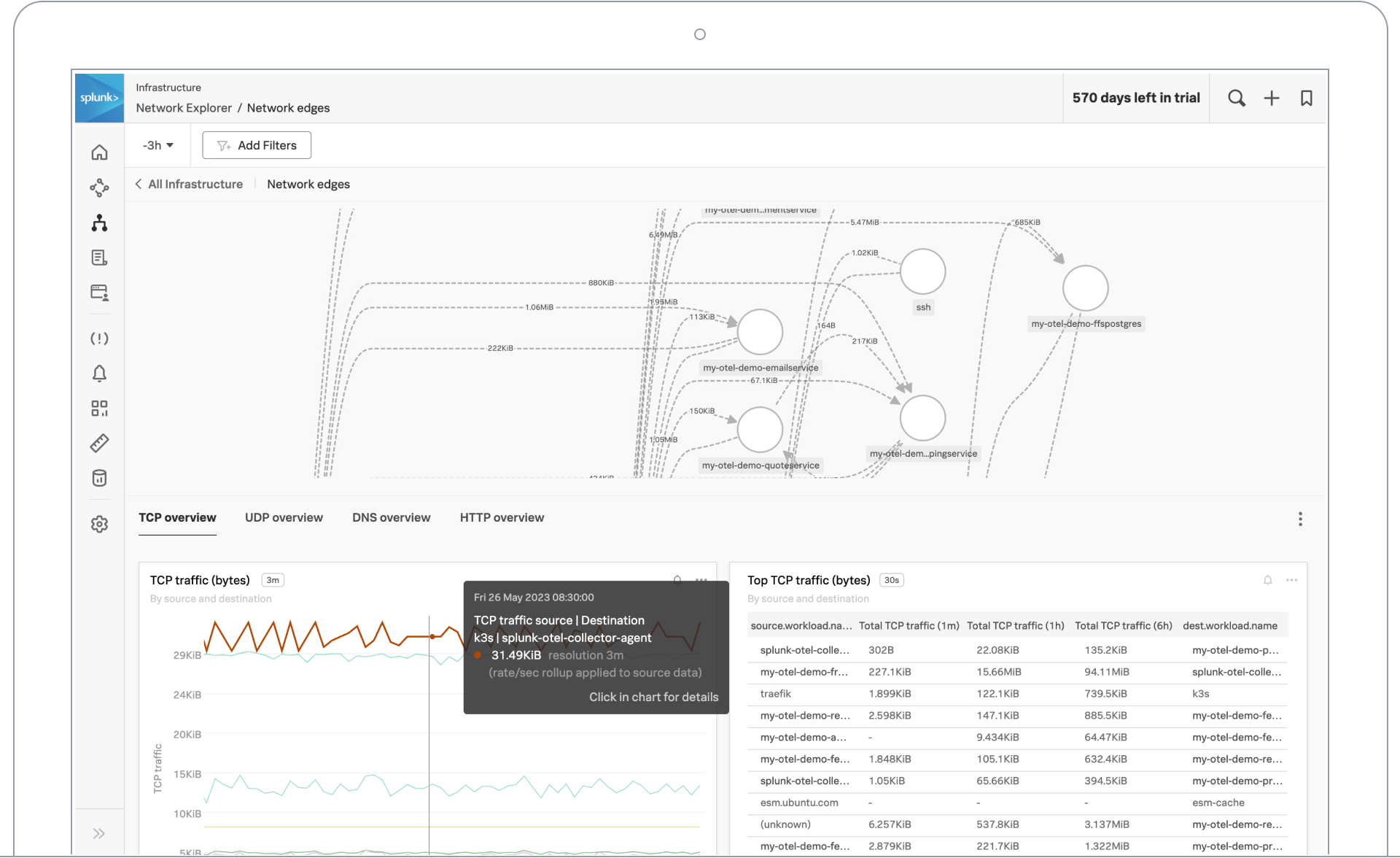The height and width of the screenshot is (858, 1400).
Task: Toggle the bell on TCP traffic chart
Action: pos(677,579)
